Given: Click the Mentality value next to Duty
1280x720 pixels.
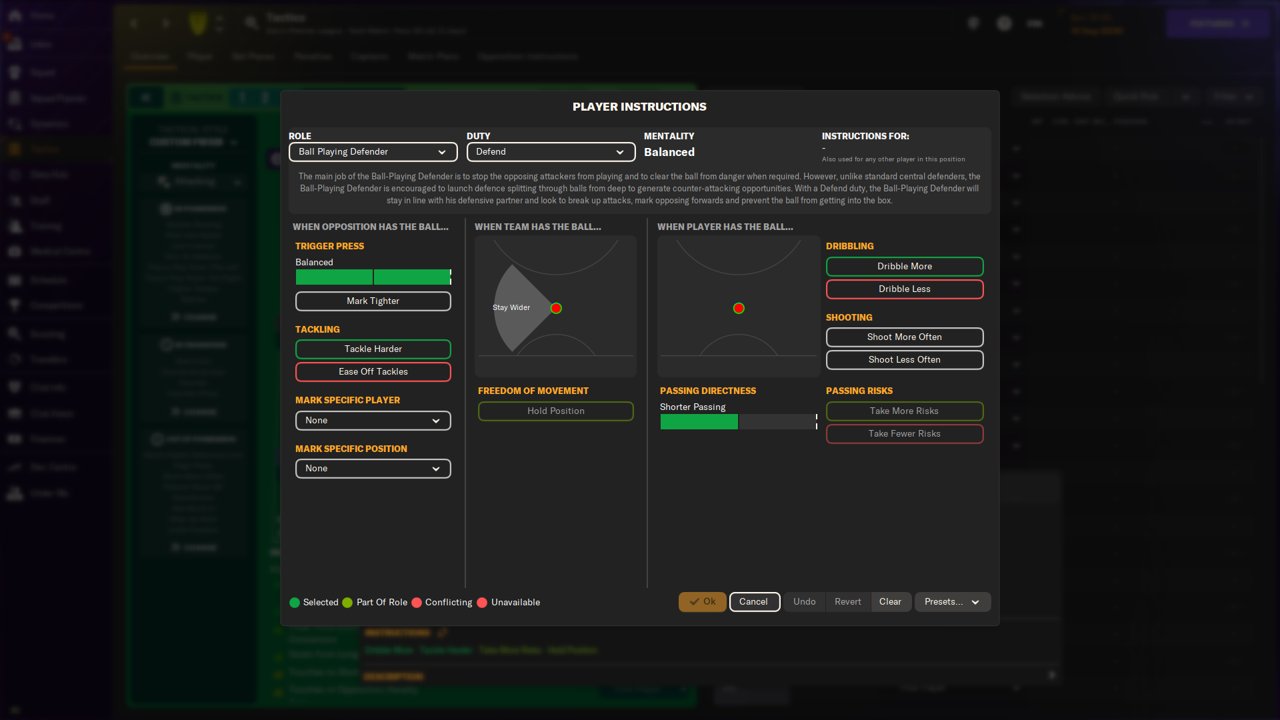Looking at the screenshot, I should click(x=669, y=152).
